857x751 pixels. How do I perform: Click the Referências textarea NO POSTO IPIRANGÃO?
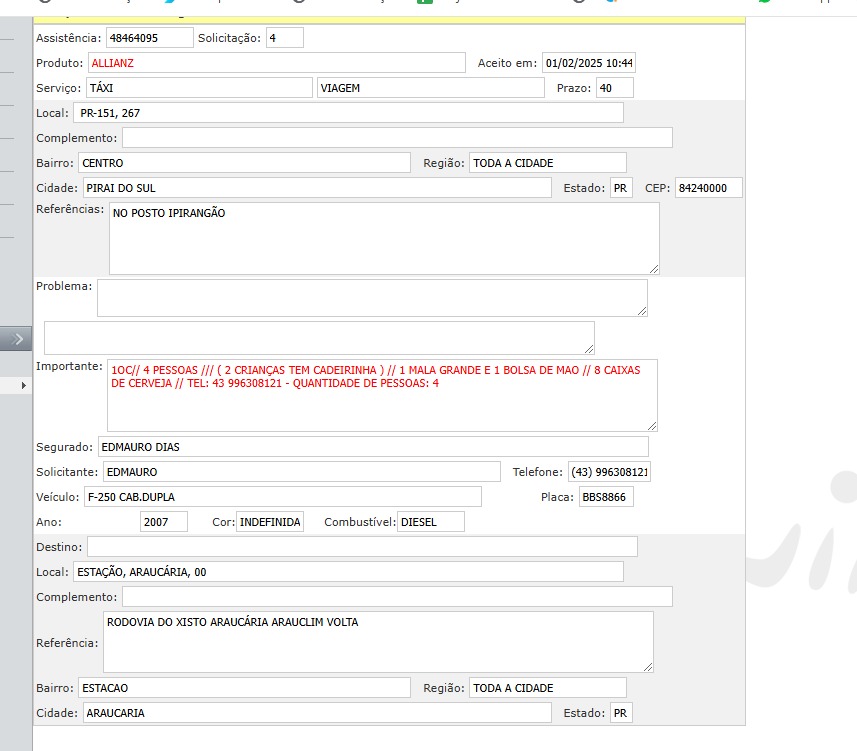point(384,238)
